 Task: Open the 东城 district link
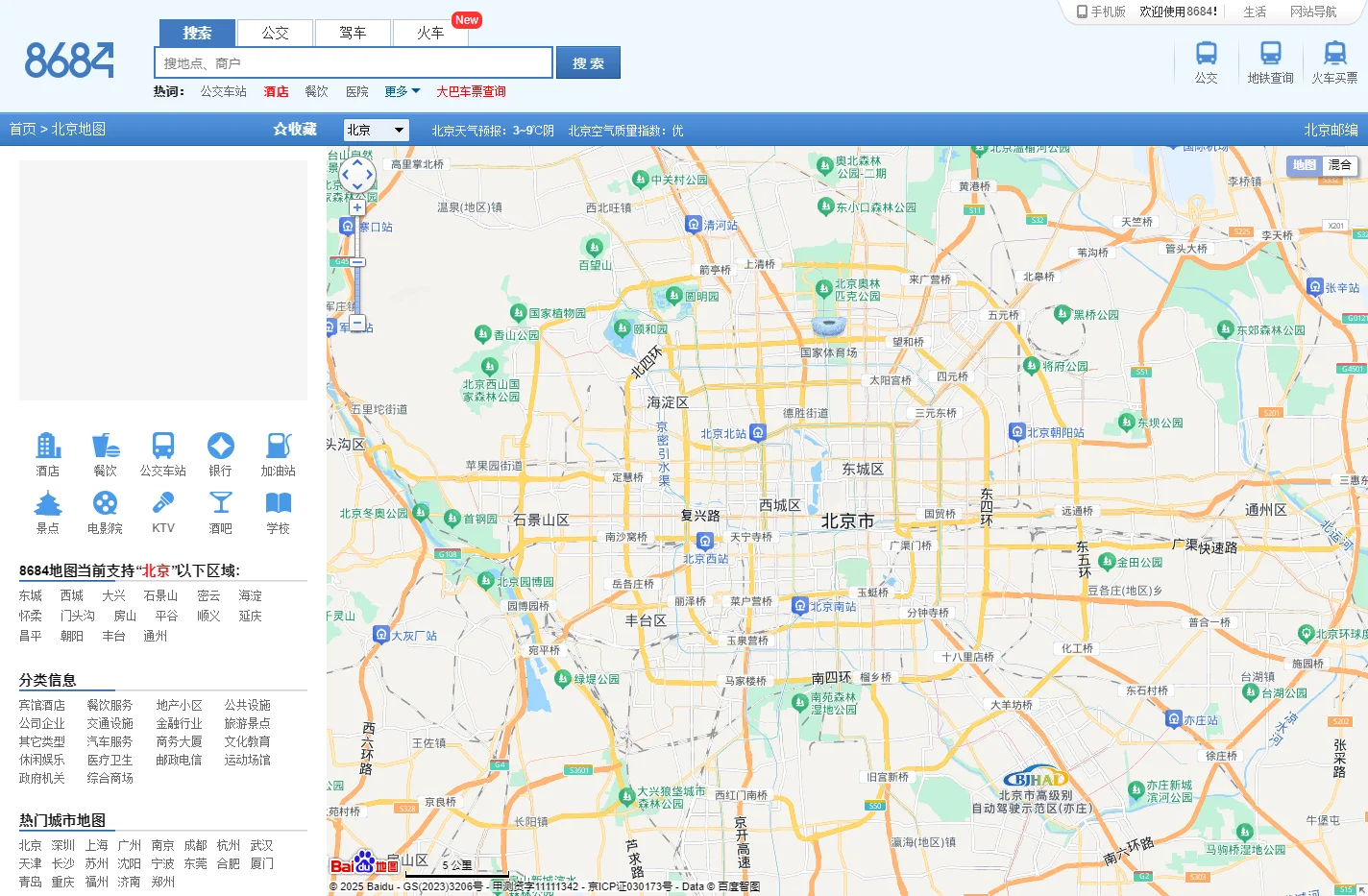pos(31,595)
